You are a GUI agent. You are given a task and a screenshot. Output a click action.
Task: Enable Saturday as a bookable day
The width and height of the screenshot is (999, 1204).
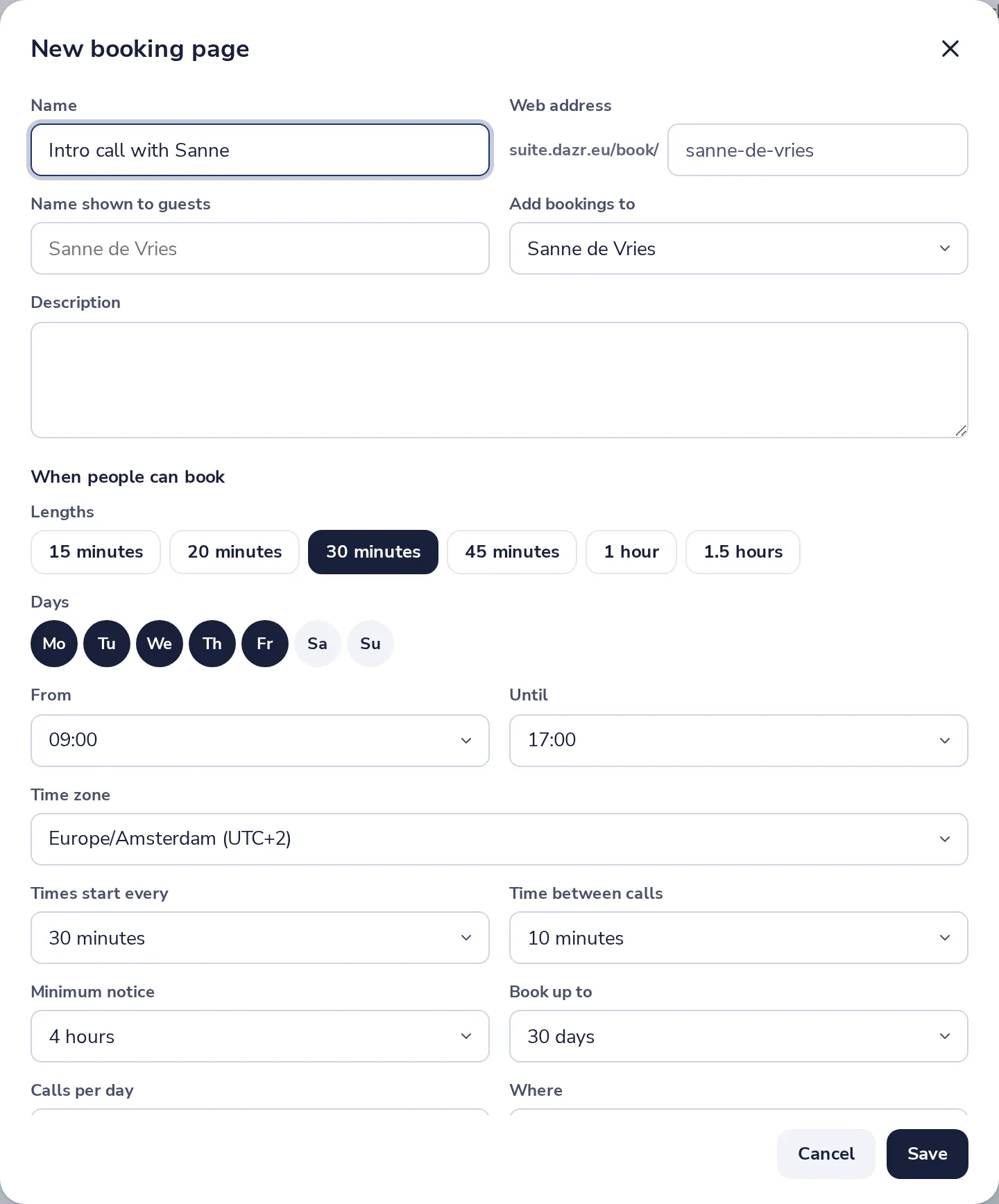point(318,644)
